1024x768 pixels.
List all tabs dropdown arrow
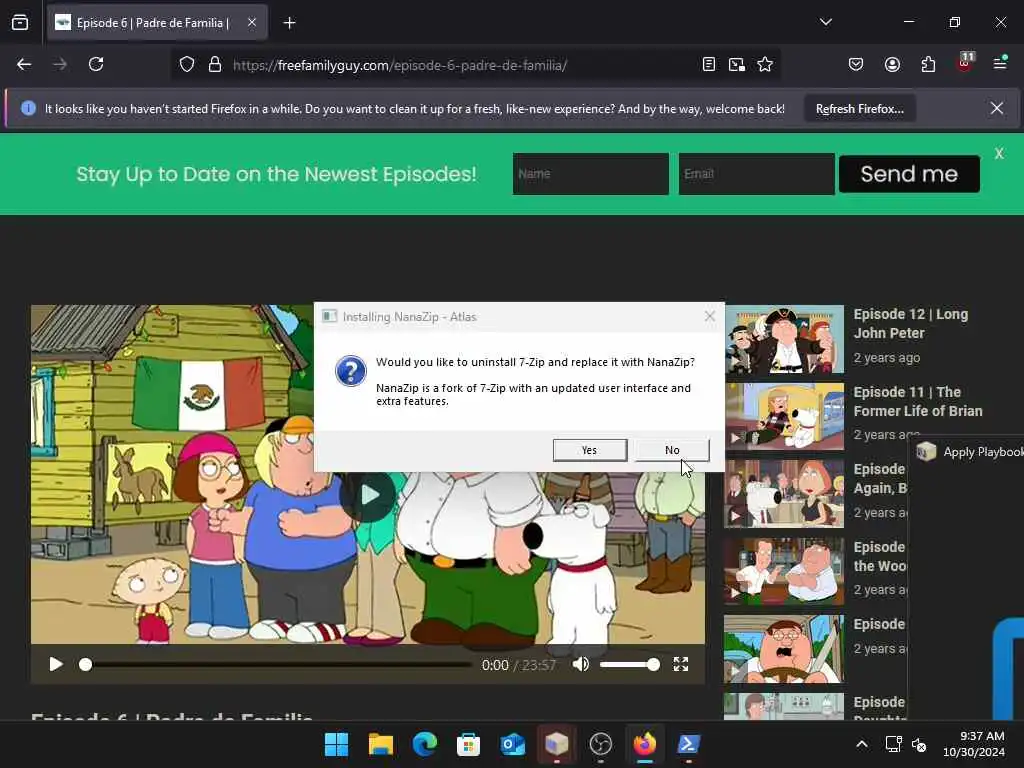(x=825, y=22)
